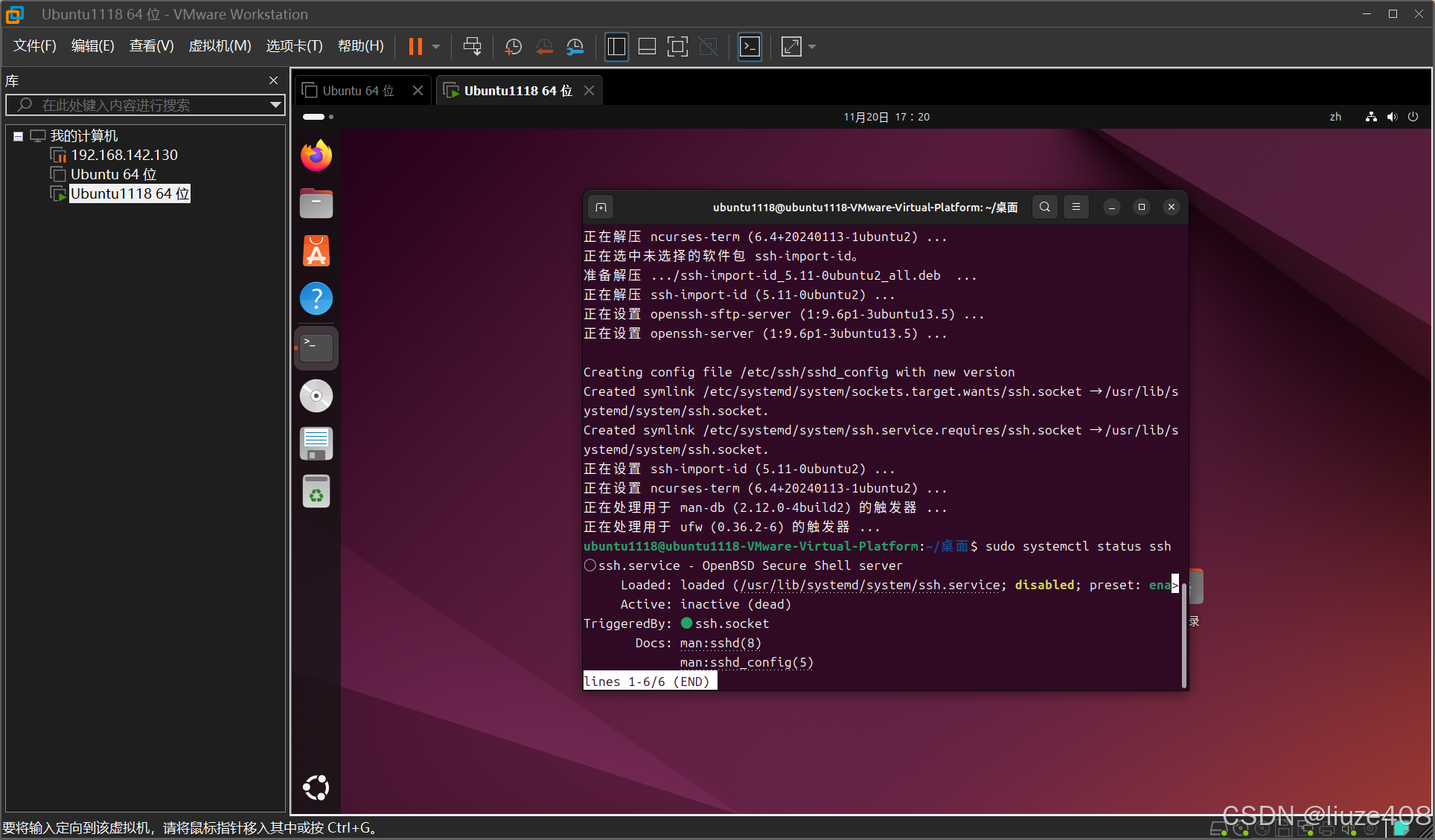
Task: Take a snapshot of the VM
Action: click(x=513, y=47)
